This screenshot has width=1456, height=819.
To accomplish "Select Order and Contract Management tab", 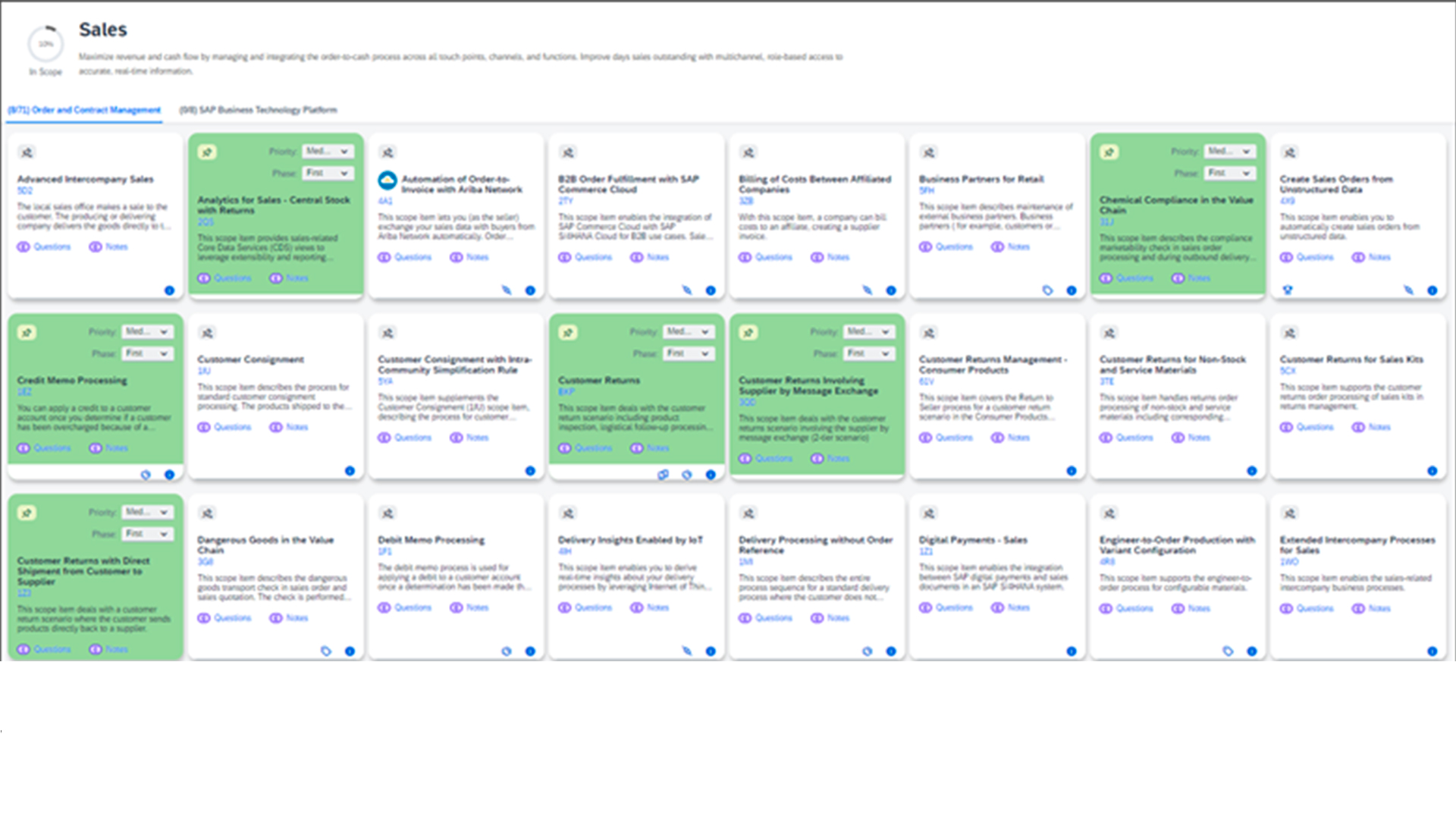I will (84, 110).
